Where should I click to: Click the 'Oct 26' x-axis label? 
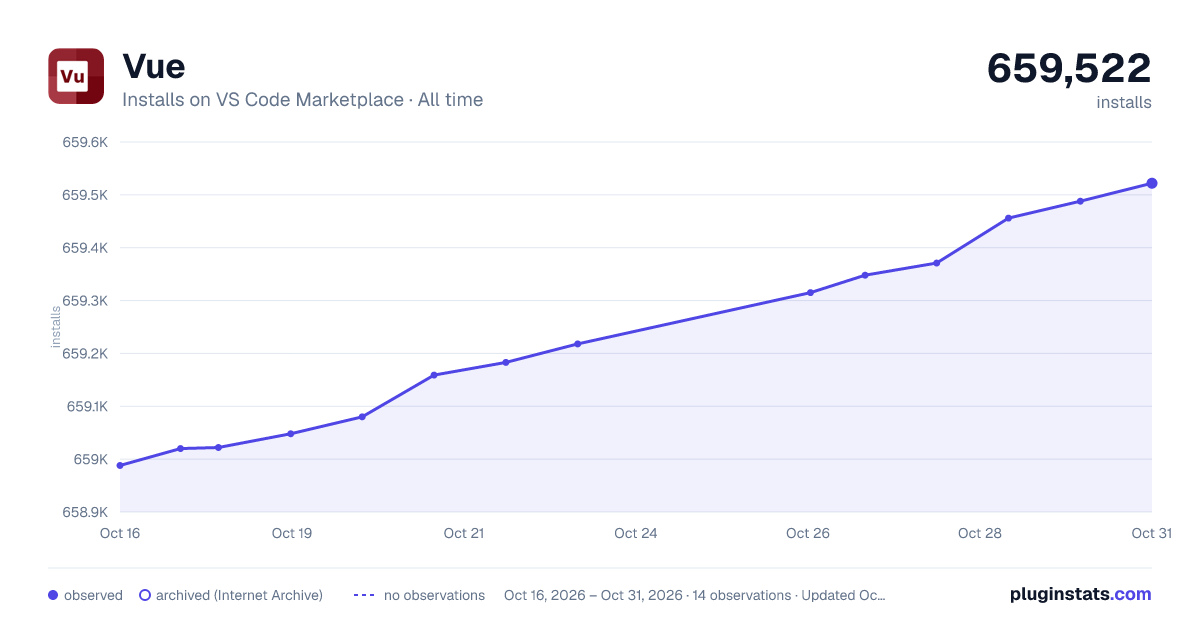[808, 533]
